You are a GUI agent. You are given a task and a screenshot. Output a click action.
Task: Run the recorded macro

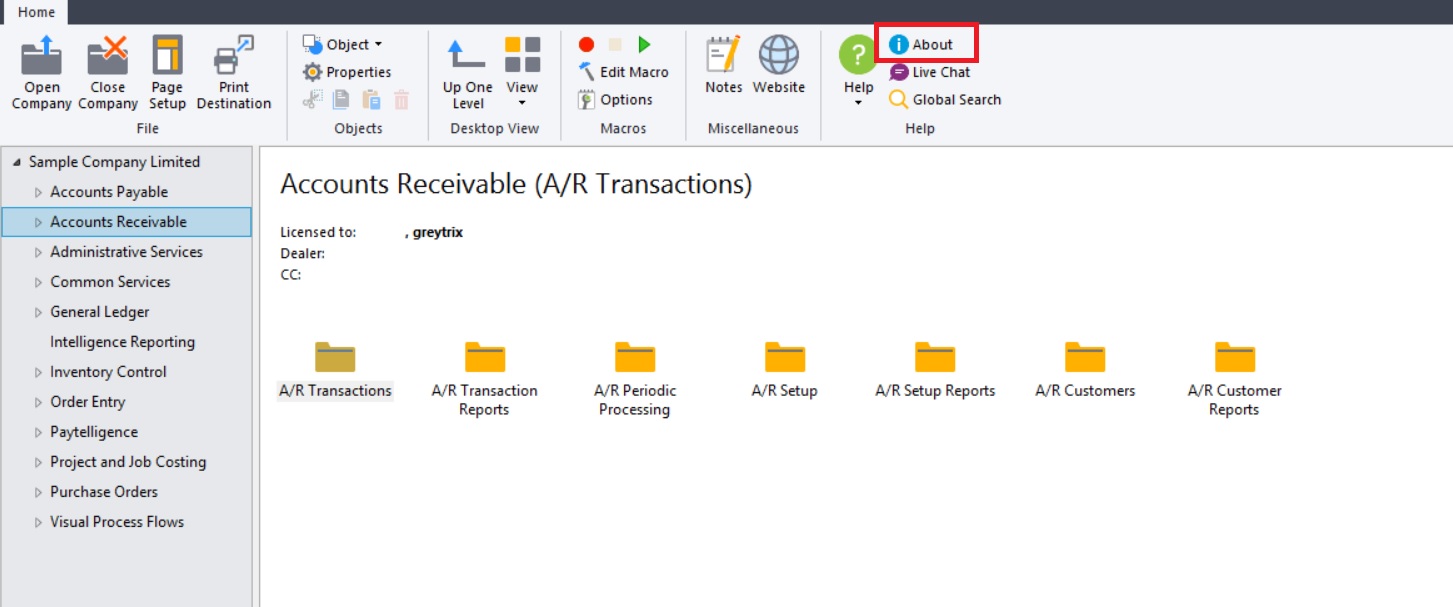pos(645,44)
